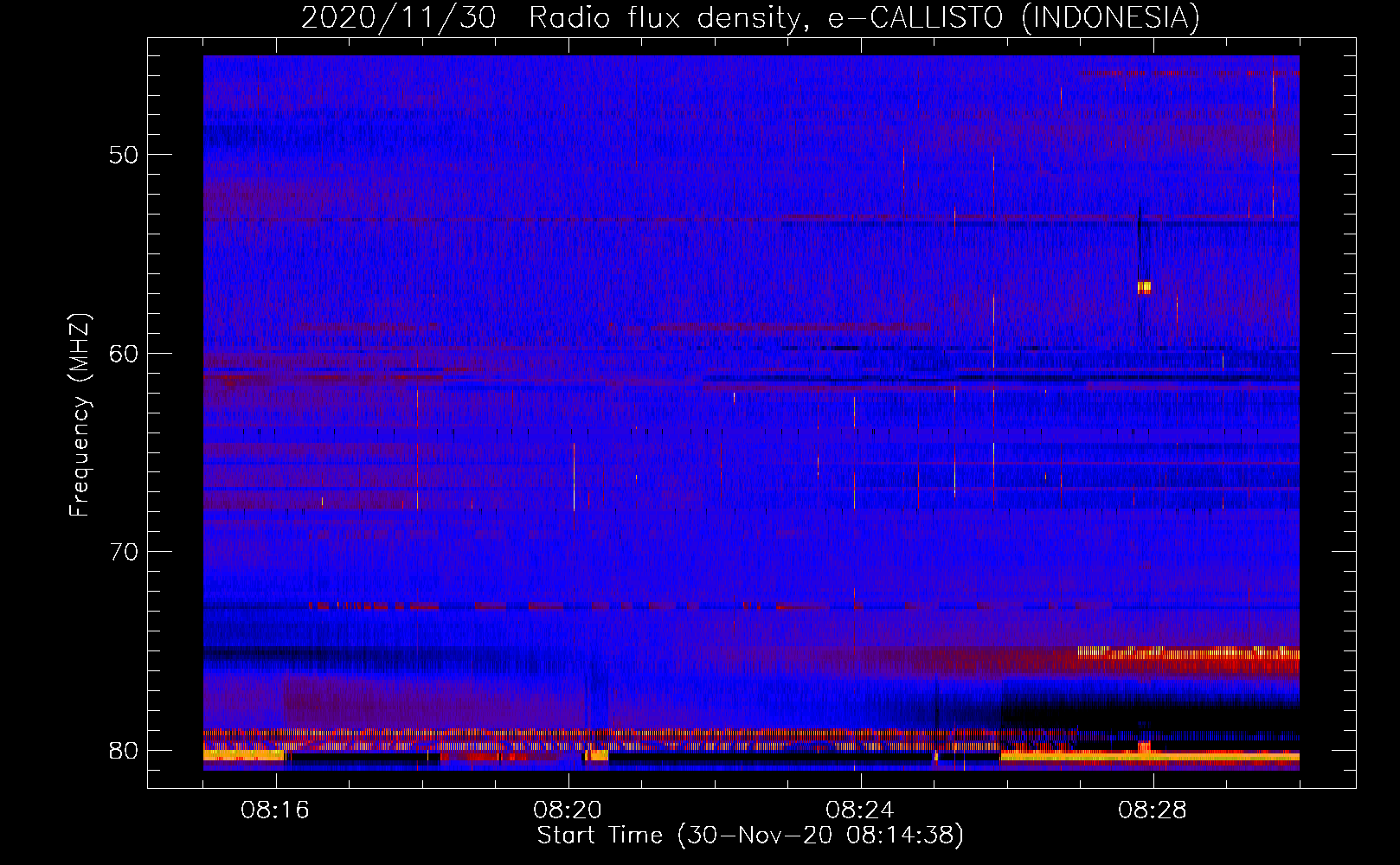The height and width of the screenshot is (865, 1400).
Task: Click the red-yellow emission band near 75 MHz
Action: tap(1188, 655)
